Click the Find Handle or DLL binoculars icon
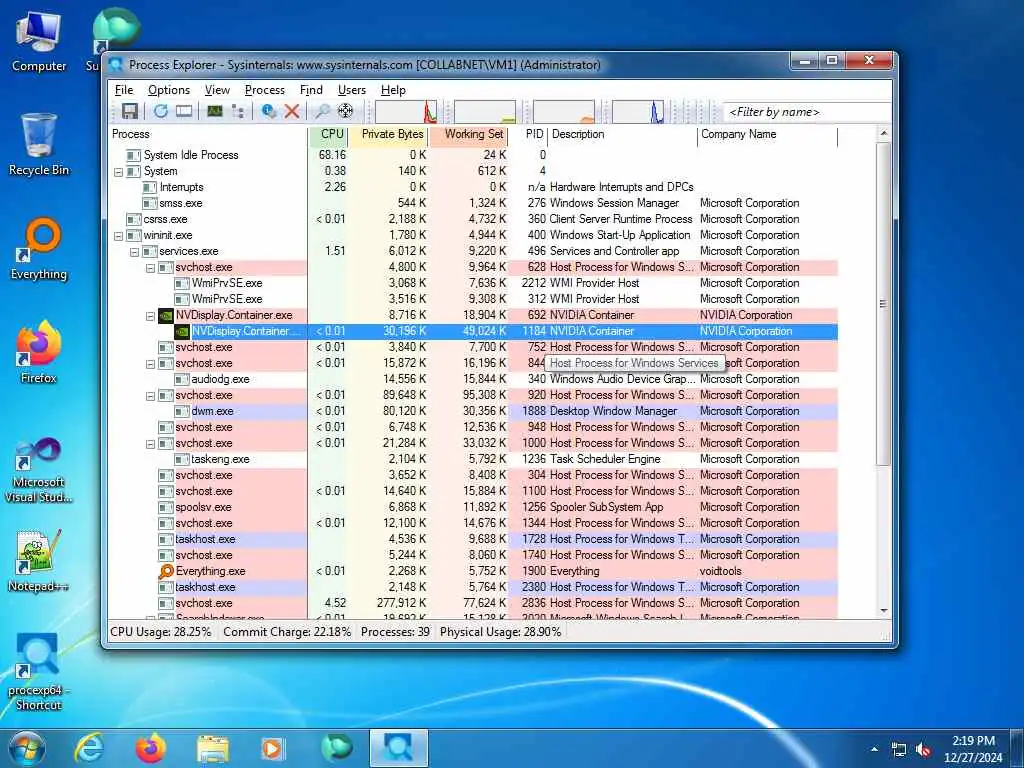Screen dimensions: 1024x768 pos(322,111)
